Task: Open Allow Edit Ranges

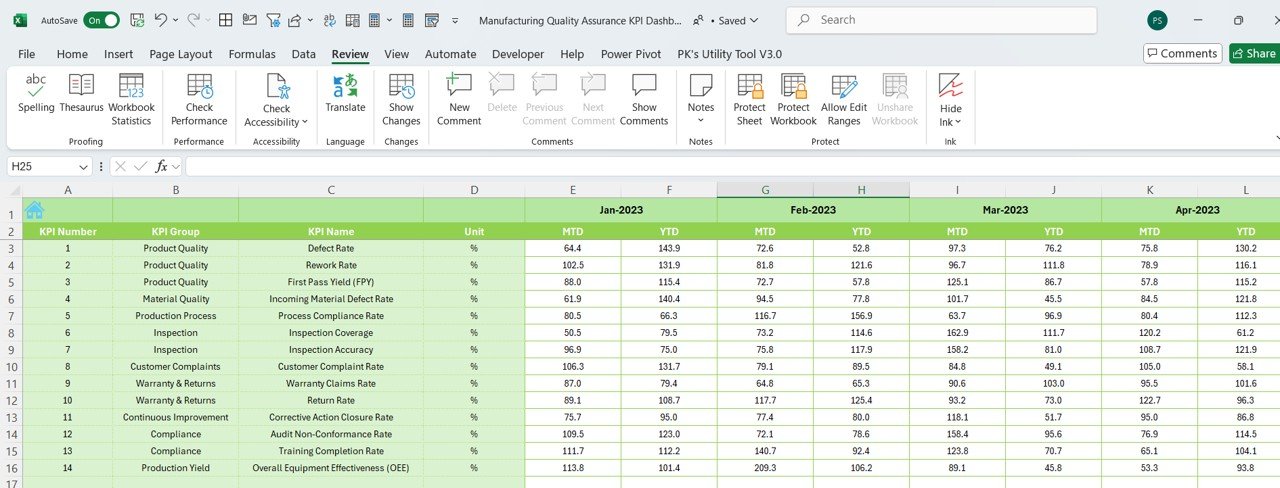Action: (844, 100)
